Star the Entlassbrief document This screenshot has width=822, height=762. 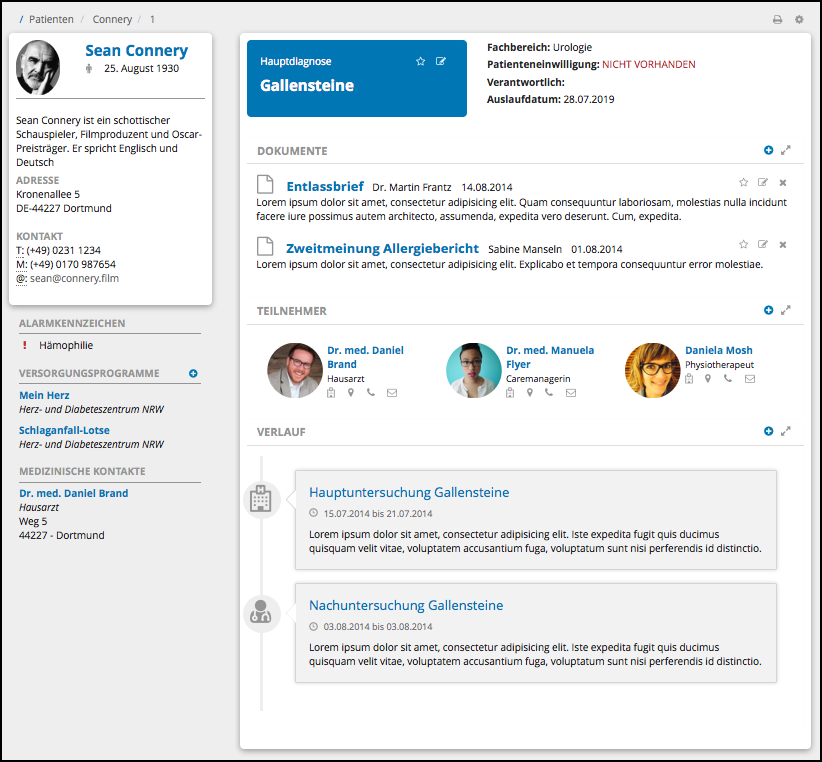click(743, 183)
